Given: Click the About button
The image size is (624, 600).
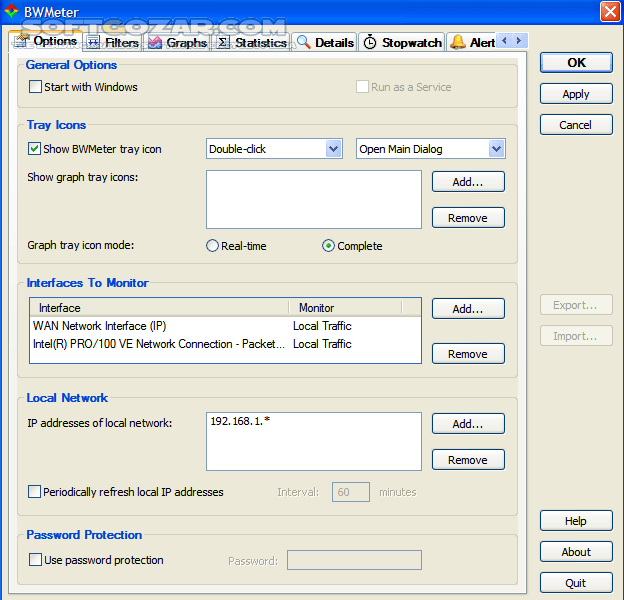Looking at the screenshot, I should 576,552.
